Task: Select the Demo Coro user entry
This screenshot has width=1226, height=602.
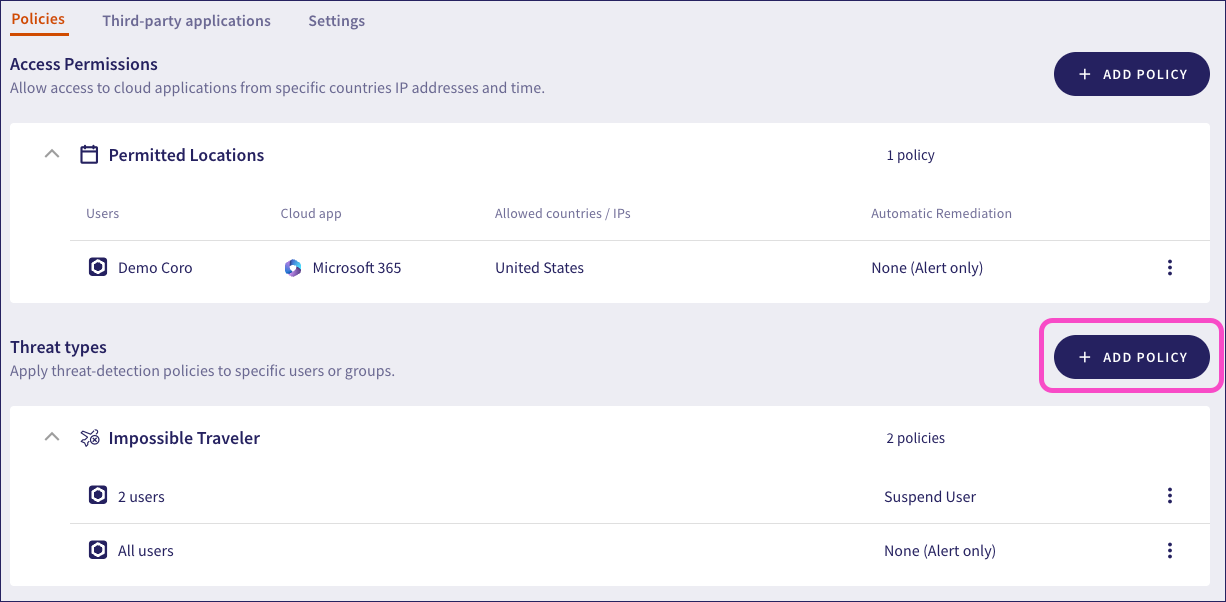Action: (x=154, y=267)
